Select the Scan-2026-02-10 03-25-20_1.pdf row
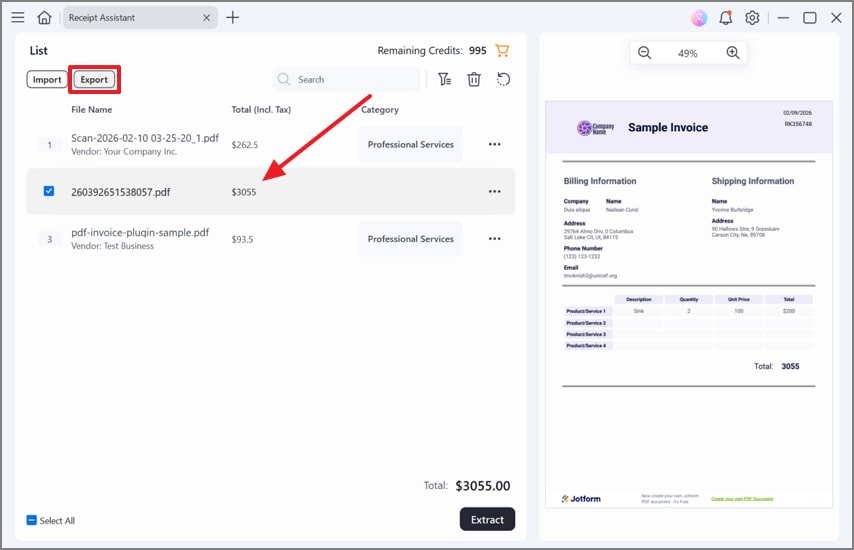 click(x=271, y=144)
